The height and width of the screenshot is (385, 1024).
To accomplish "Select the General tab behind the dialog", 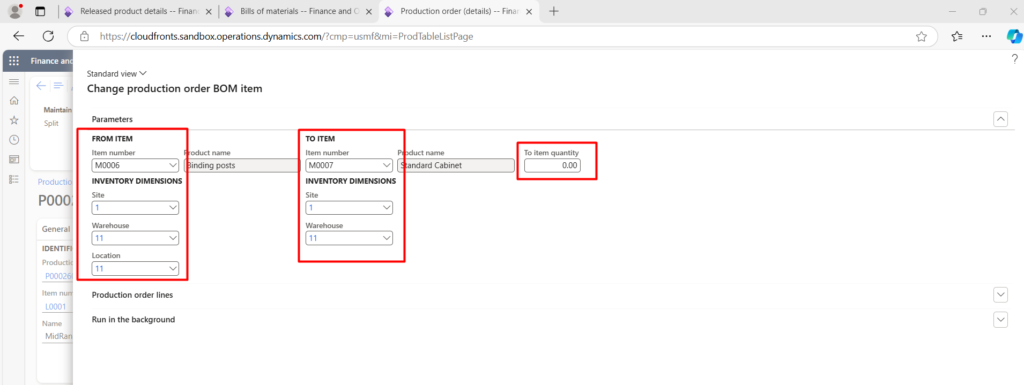I will 56,229.
